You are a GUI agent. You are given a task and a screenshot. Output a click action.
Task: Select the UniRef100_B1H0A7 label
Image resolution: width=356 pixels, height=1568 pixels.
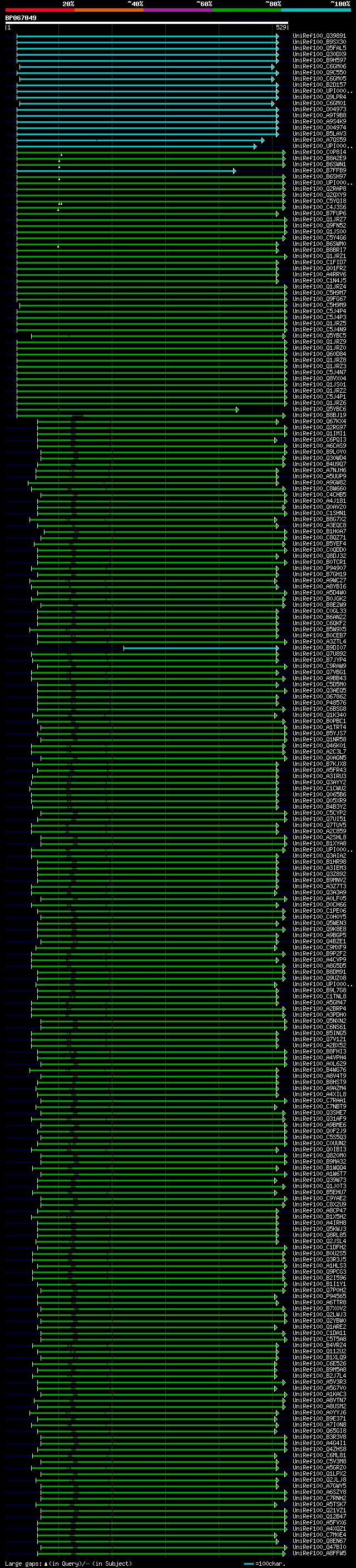(x=319, y=531)
